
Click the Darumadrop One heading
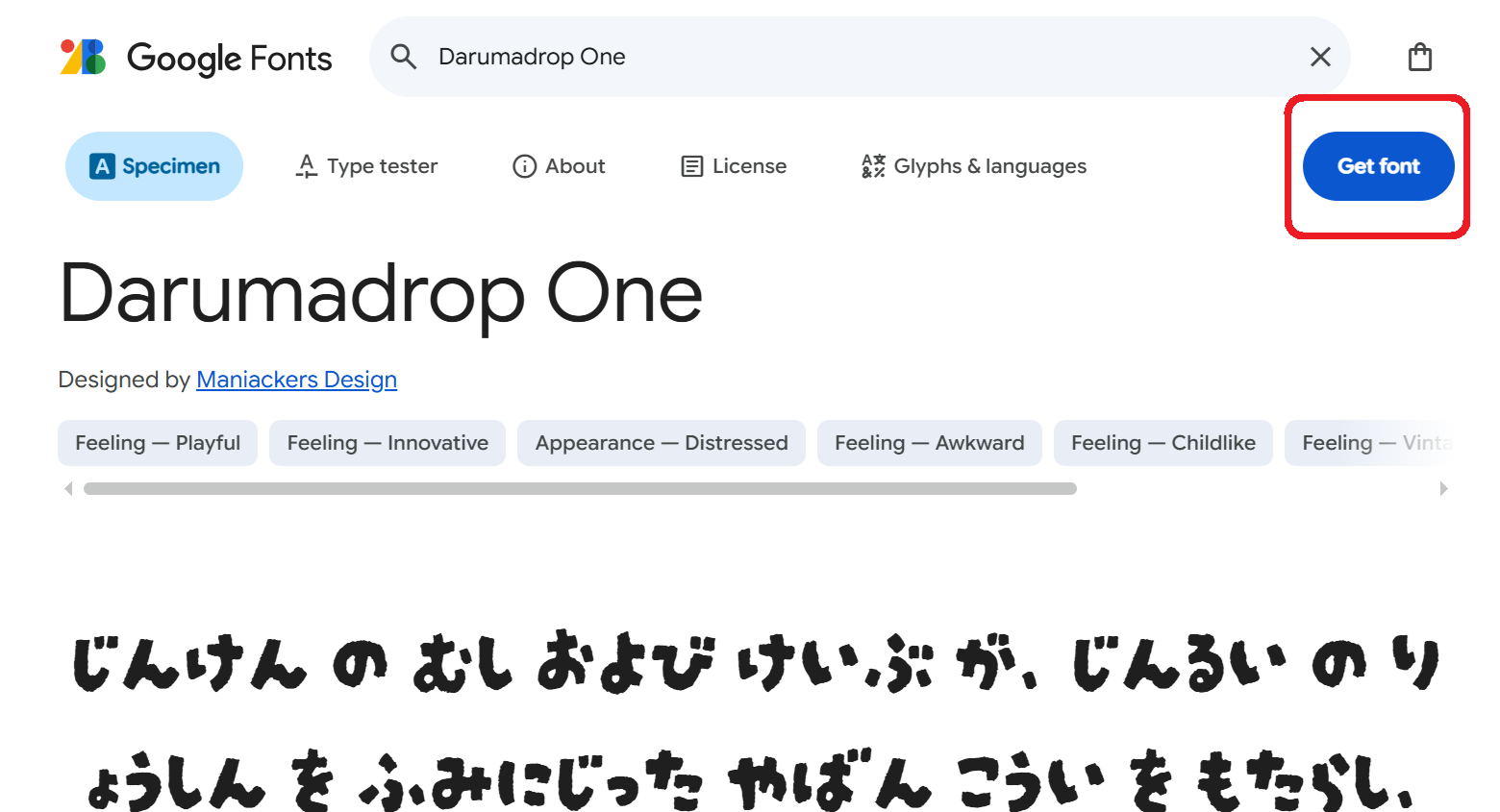click(381, 295)
